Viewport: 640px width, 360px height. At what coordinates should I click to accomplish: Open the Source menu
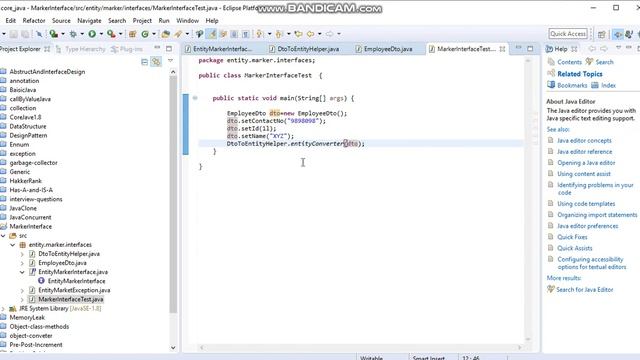pyautogui.click(x=61, y=20)
